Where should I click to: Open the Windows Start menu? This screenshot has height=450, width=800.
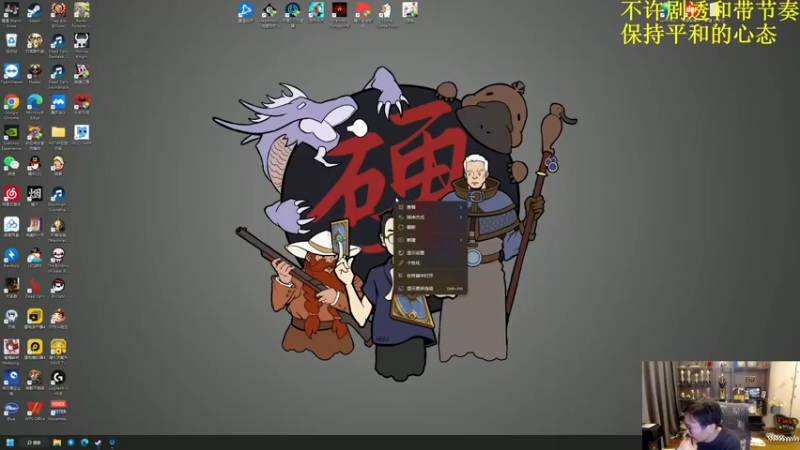pos(10,442)
